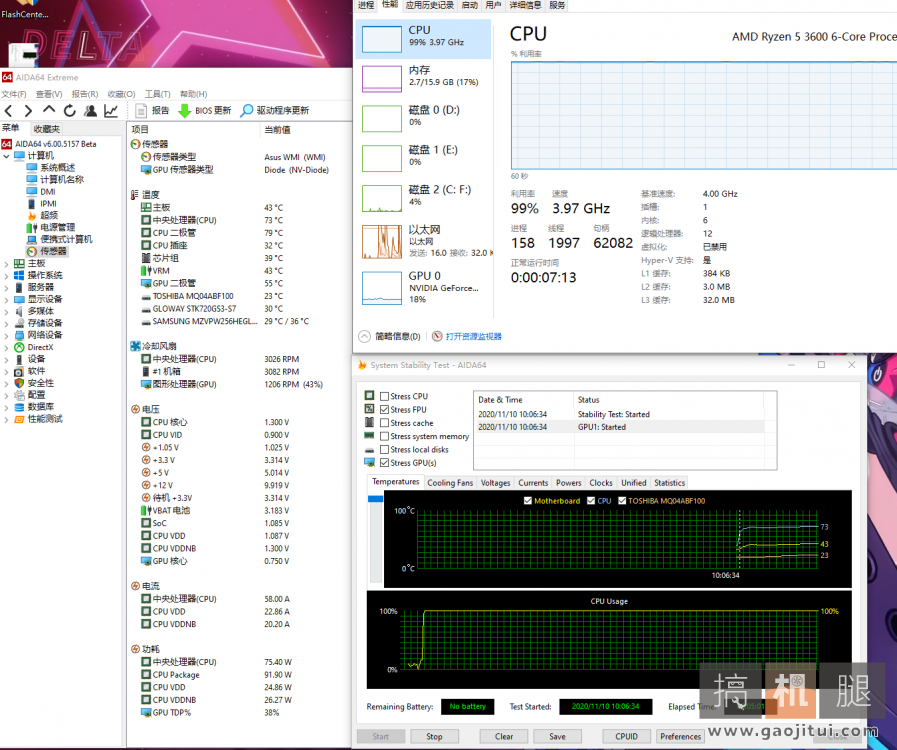The height and width of the screenshot is (750, 897).
Task: Open the Preferences button
Action: (x=680, y=736)
